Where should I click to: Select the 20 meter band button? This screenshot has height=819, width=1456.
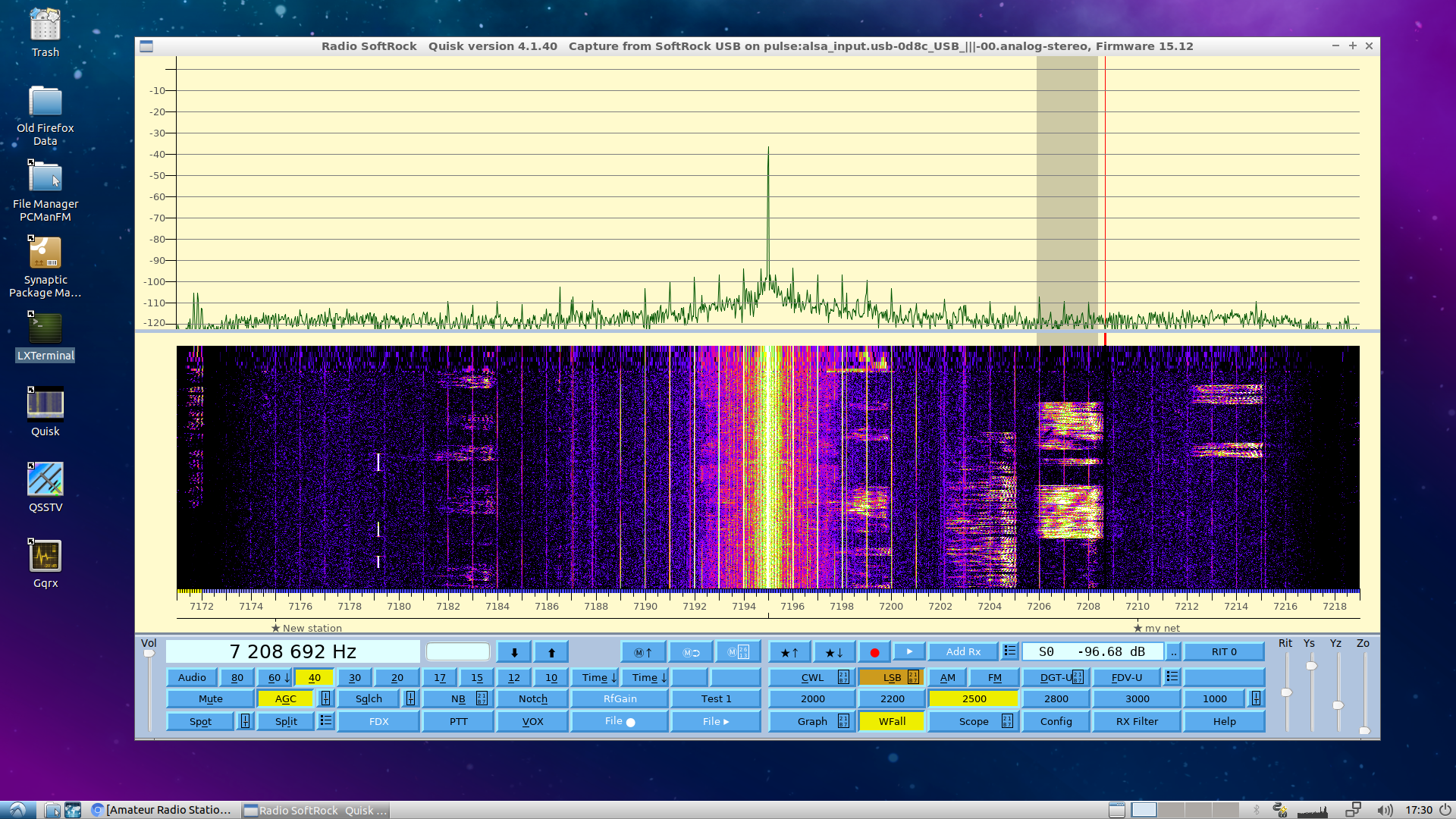(397, 677)
